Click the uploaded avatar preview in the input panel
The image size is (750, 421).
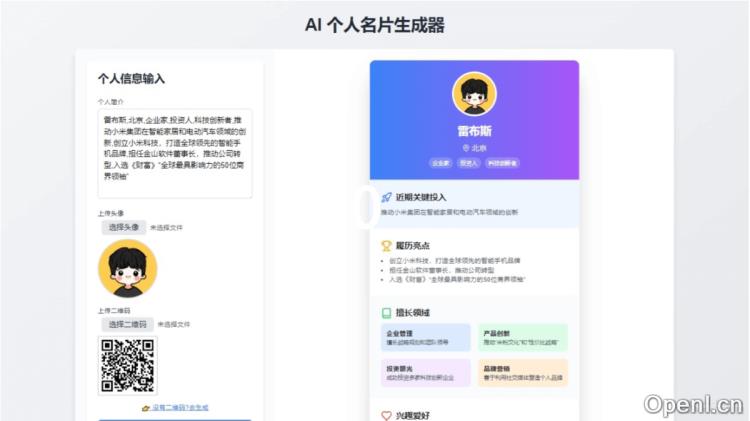127,268
